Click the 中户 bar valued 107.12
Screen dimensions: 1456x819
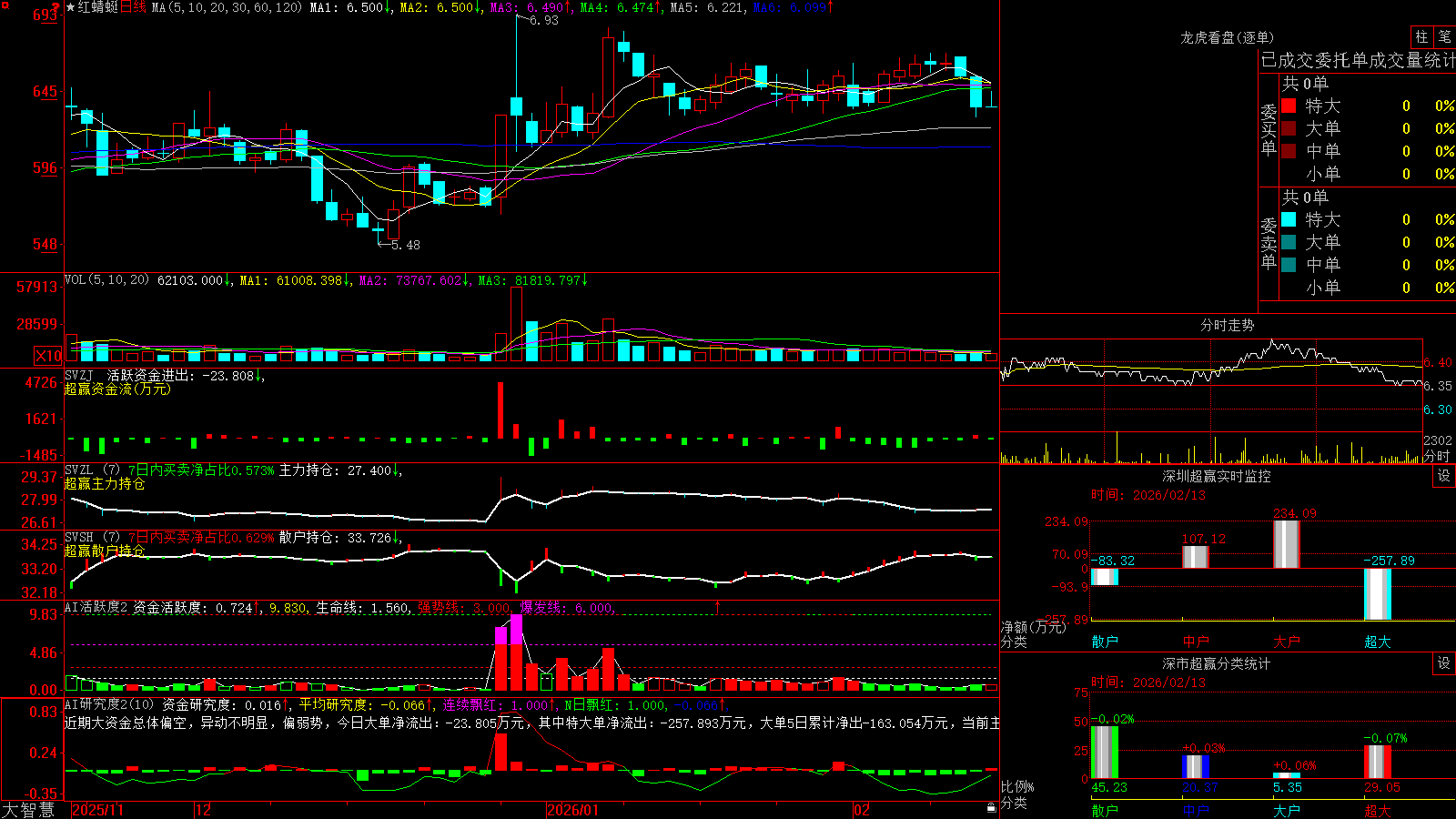click(x=1196, y=557)
